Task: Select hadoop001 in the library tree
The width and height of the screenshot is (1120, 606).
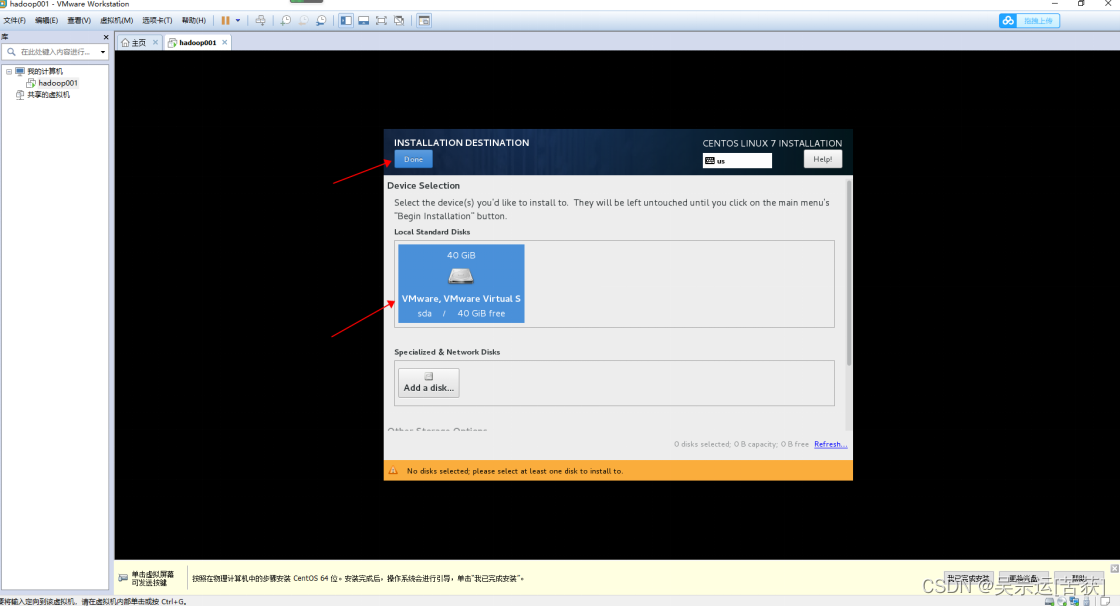Action: pyautogui.click(x=57, y=83)
